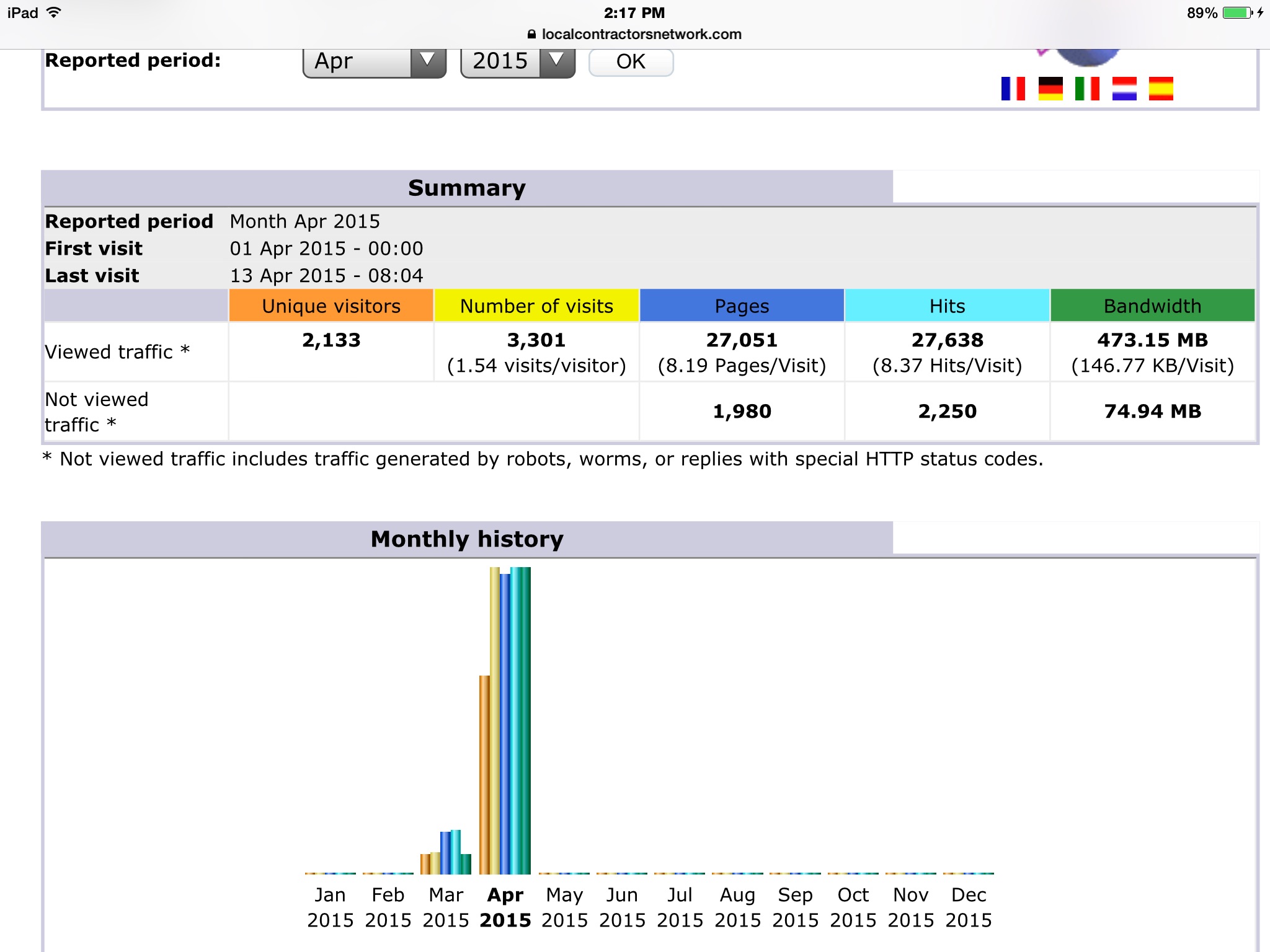Tap the battery icon in status bar
1270x952 pixels.
1237,13
